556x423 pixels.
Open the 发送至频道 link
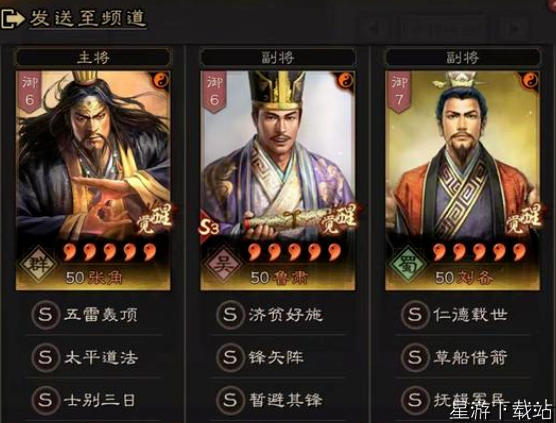pos(88,18)
